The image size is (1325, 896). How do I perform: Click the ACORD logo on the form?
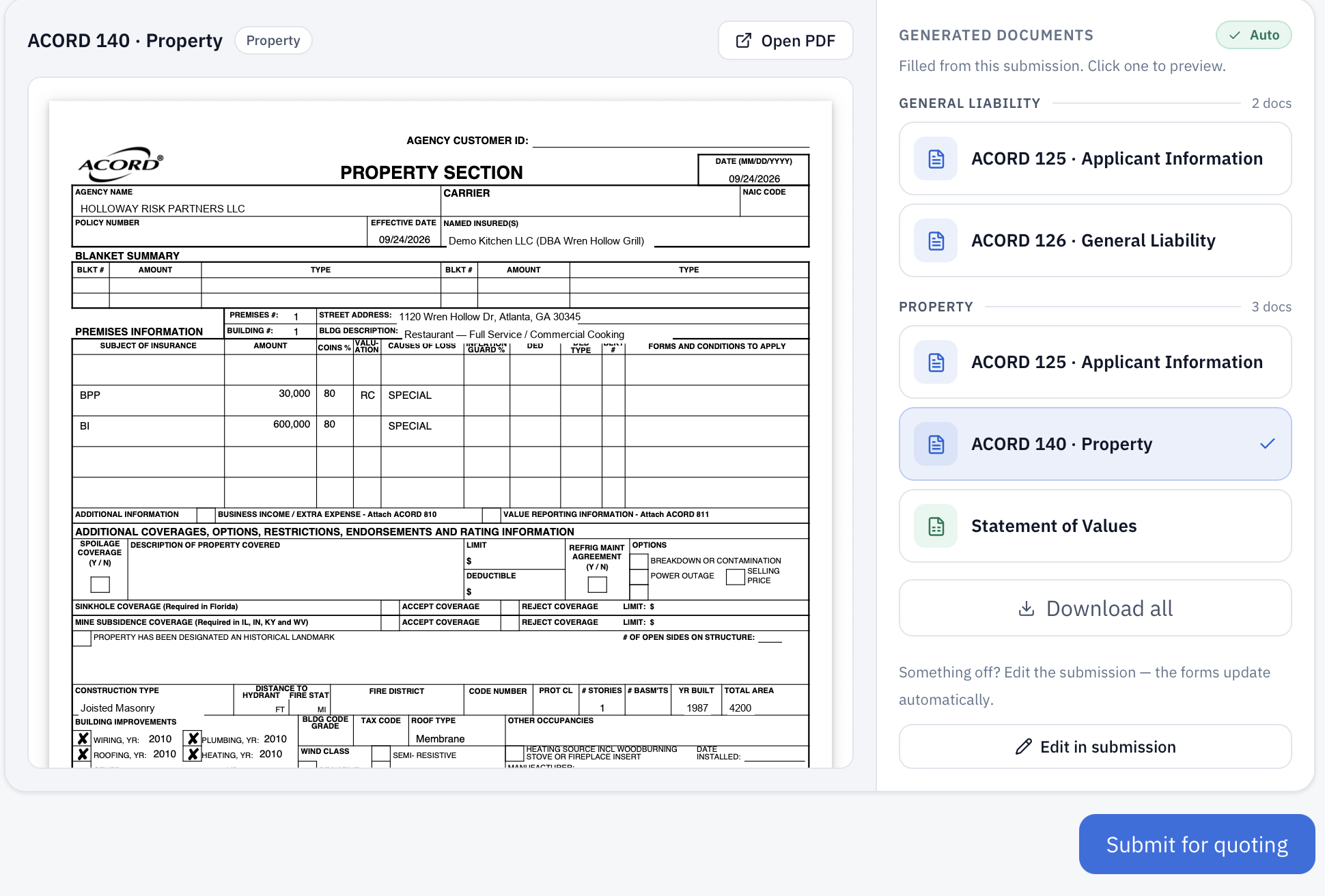(121, 164)
